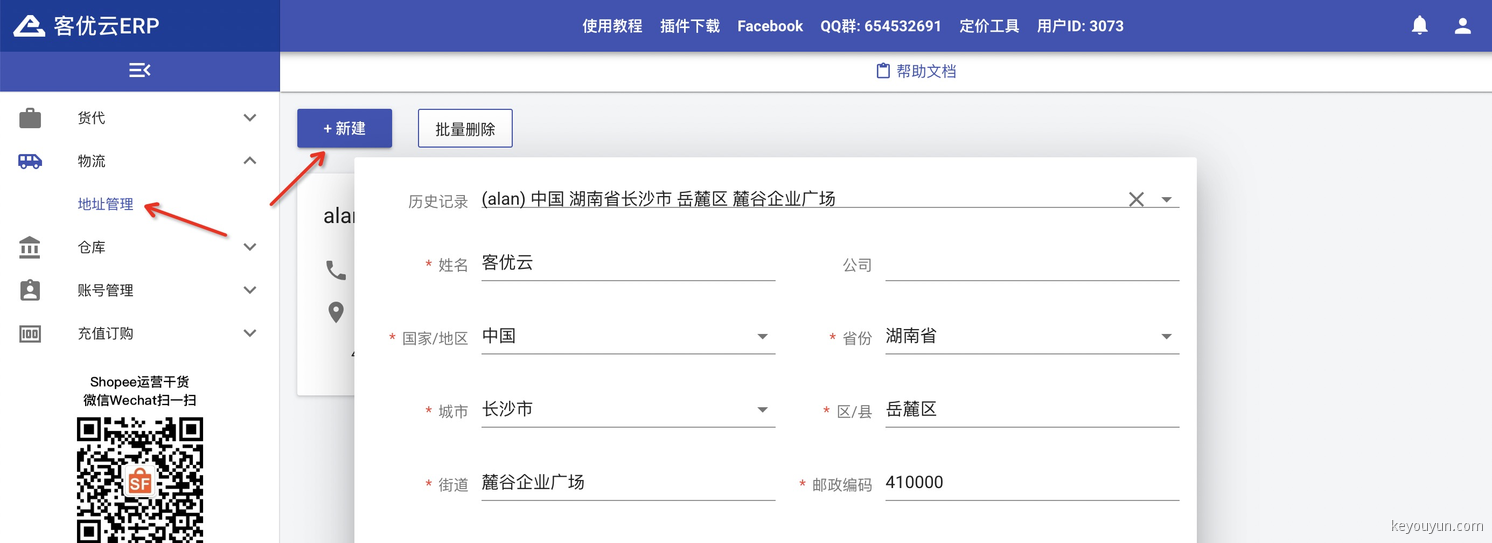The width and height of the screenshot is (1492, 543).
Task: Click the 定价工具 header link
Action: pos(989,26)
